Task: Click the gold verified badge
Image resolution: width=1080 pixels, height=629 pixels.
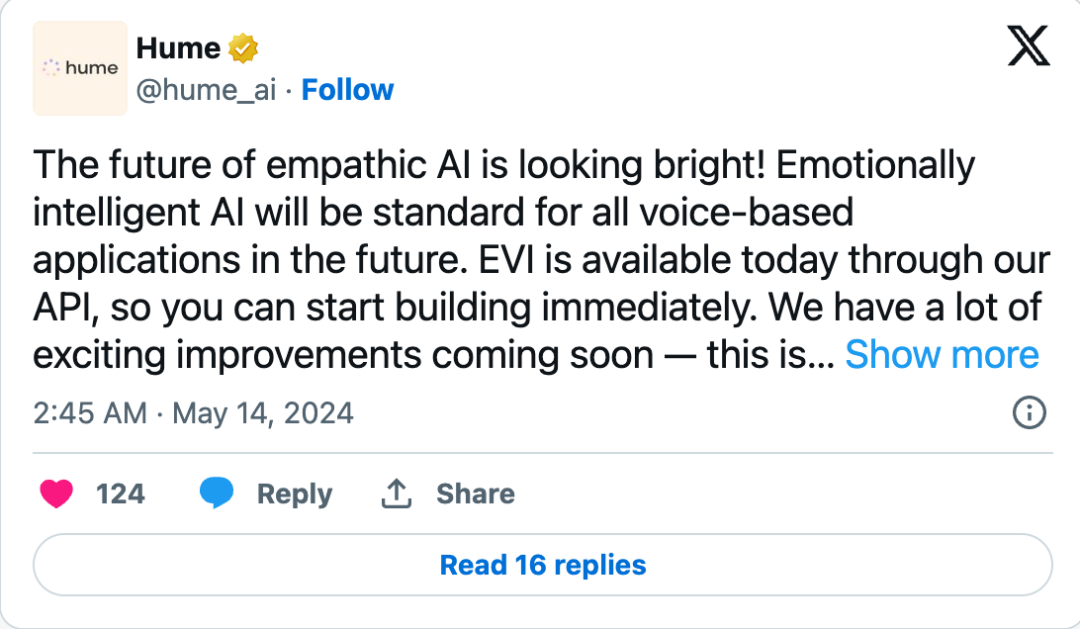Action: [244, 47]
